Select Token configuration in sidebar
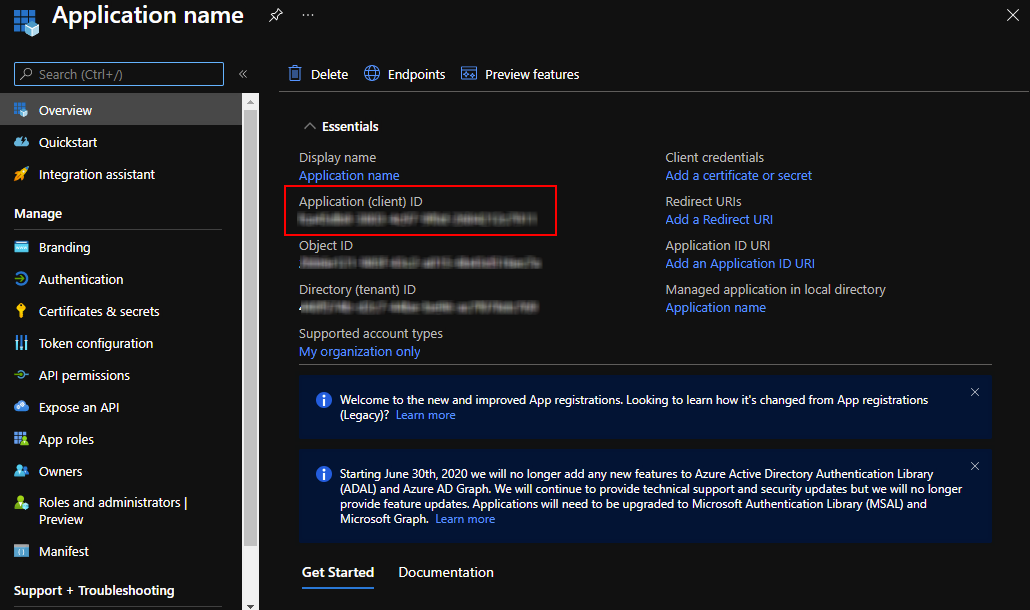The height and width of the screenshot is (610, 1030). point(95,343)
